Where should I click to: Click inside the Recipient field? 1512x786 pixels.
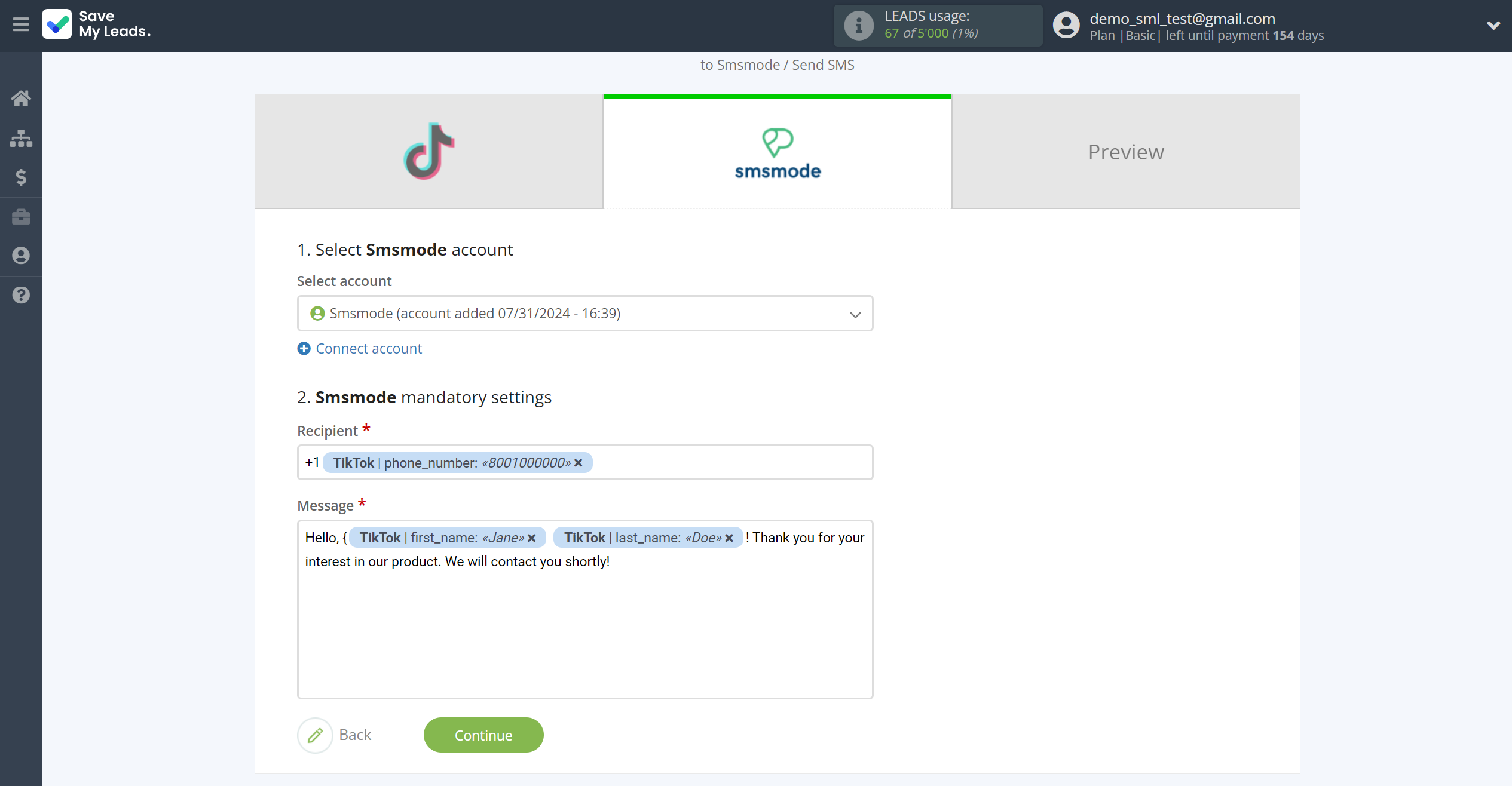pyautogui.click(x=585, y=462)
